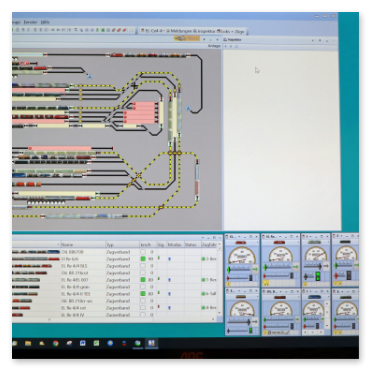Open the train list panel dropdown arrow
369x369 pixels.
pos(203,237)
